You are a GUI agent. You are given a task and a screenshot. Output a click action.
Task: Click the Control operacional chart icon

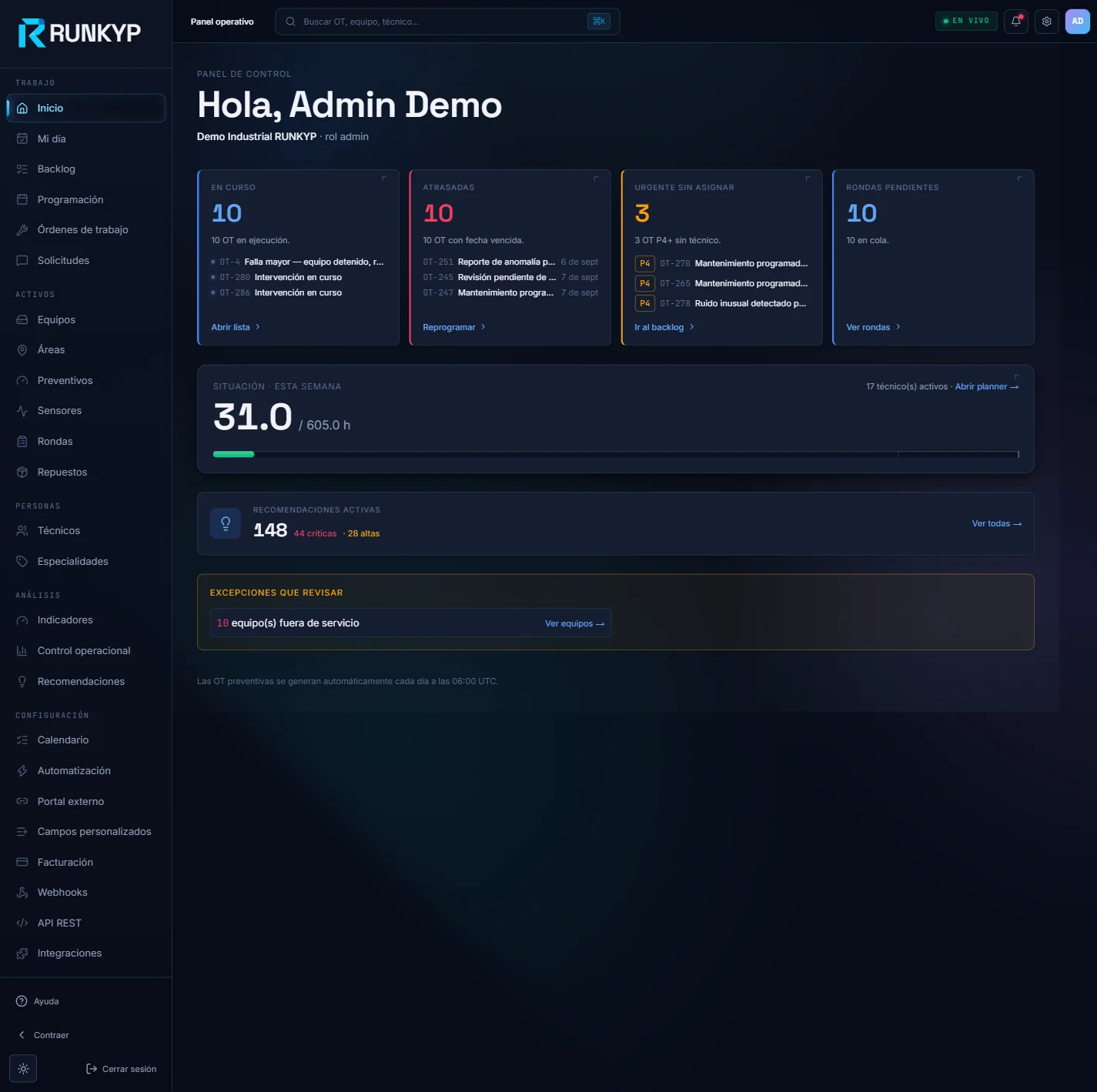22,651
